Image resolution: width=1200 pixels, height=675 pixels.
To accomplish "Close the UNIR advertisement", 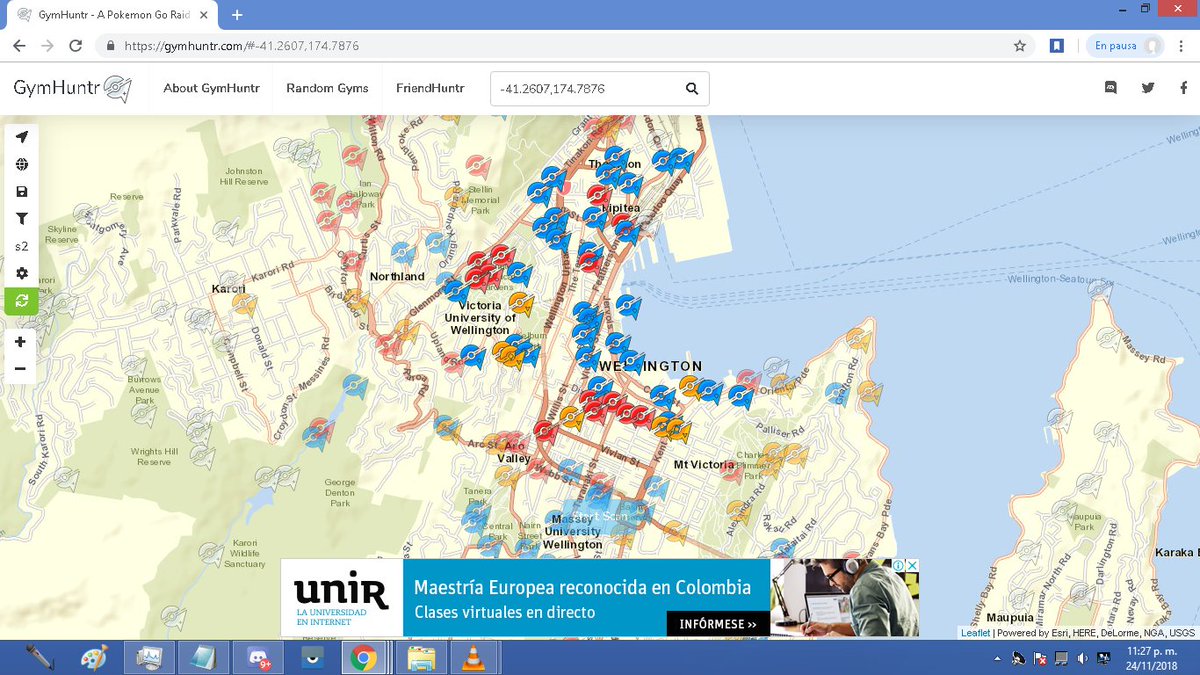I will [x=912, y=566].
